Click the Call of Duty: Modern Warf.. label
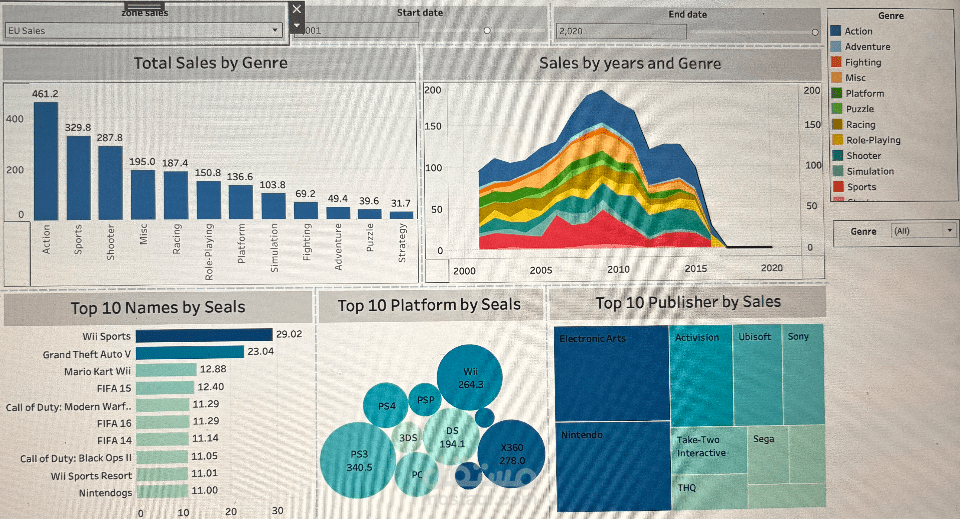 [x=68, y=406]
